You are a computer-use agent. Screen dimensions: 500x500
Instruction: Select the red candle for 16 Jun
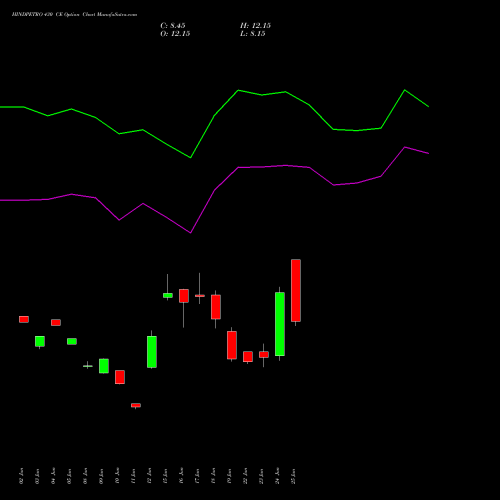pos(184,296)
